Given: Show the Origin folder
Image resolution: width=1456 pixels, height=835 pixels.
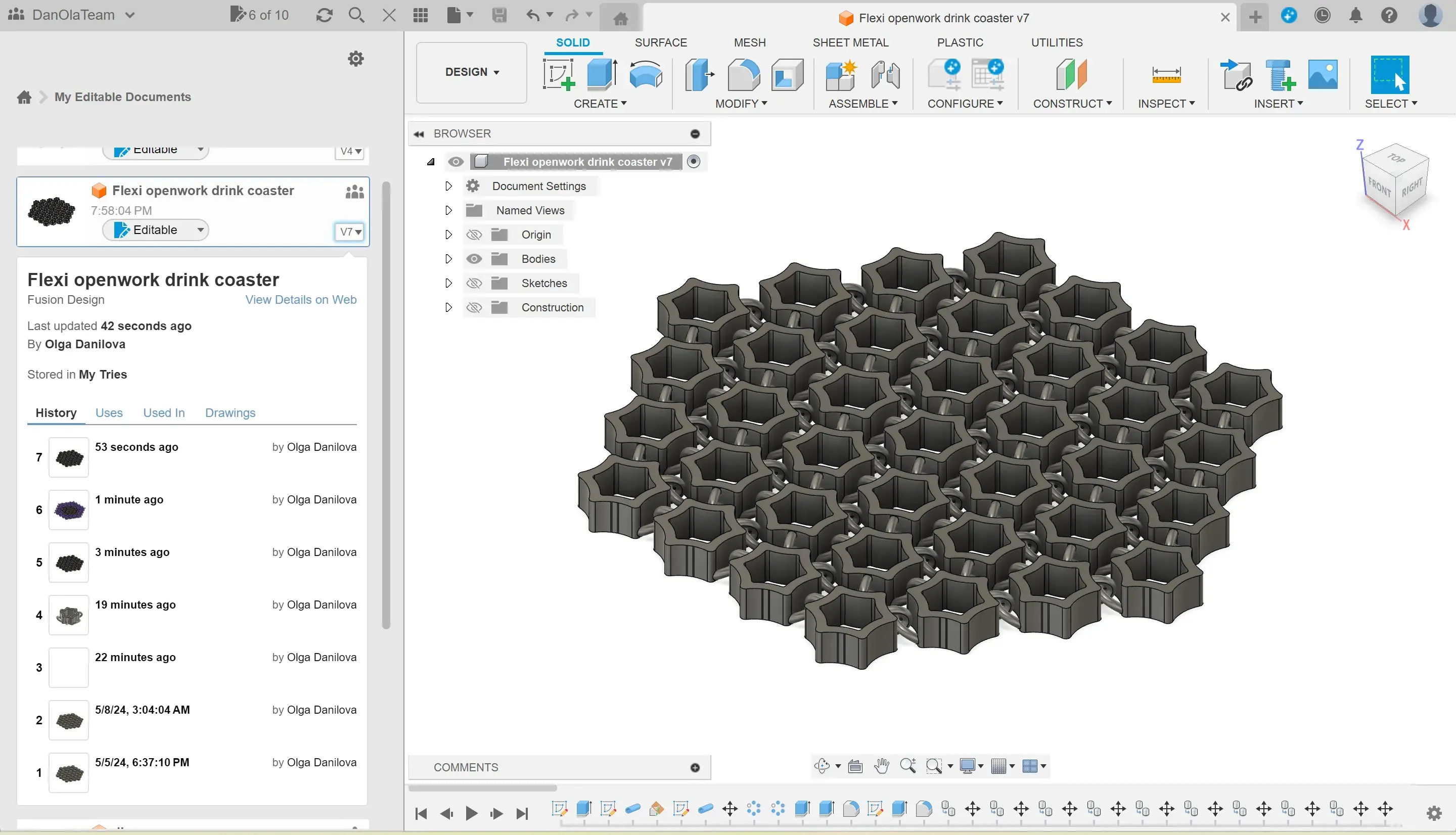Looking at the screenshot, I should click(474, 235).
